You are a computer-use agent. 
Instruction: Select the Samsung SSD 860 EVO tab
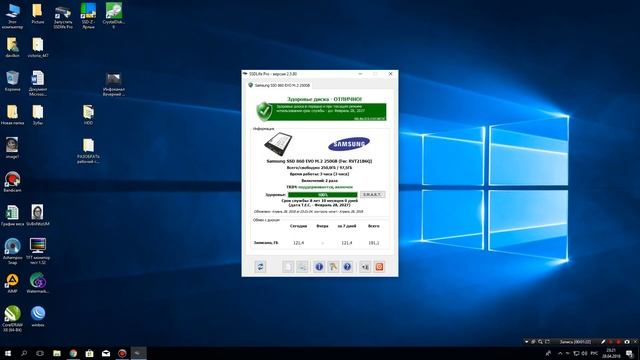point(280,85)
